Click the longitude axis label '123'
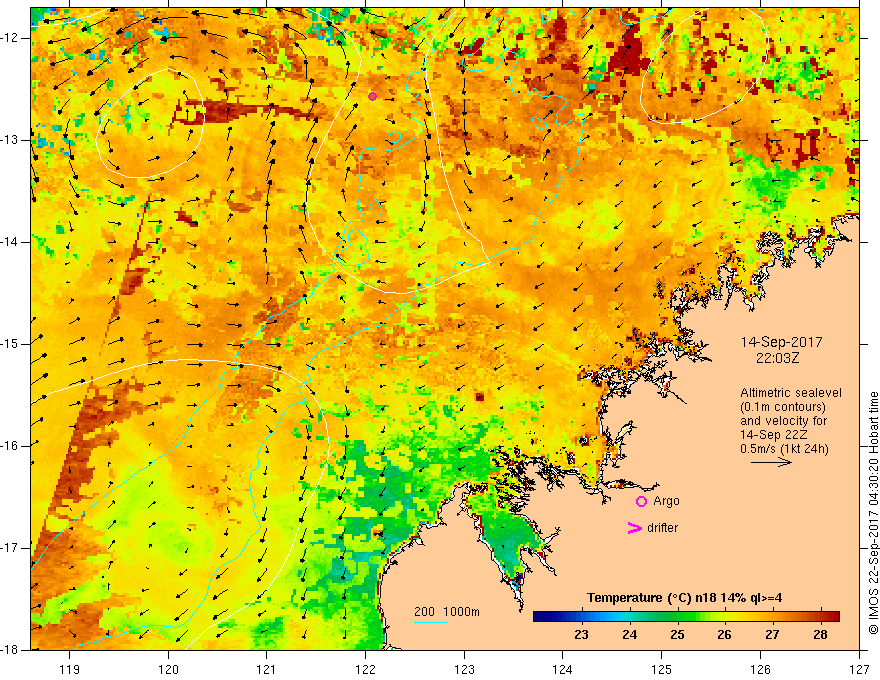 coord(464,669)
